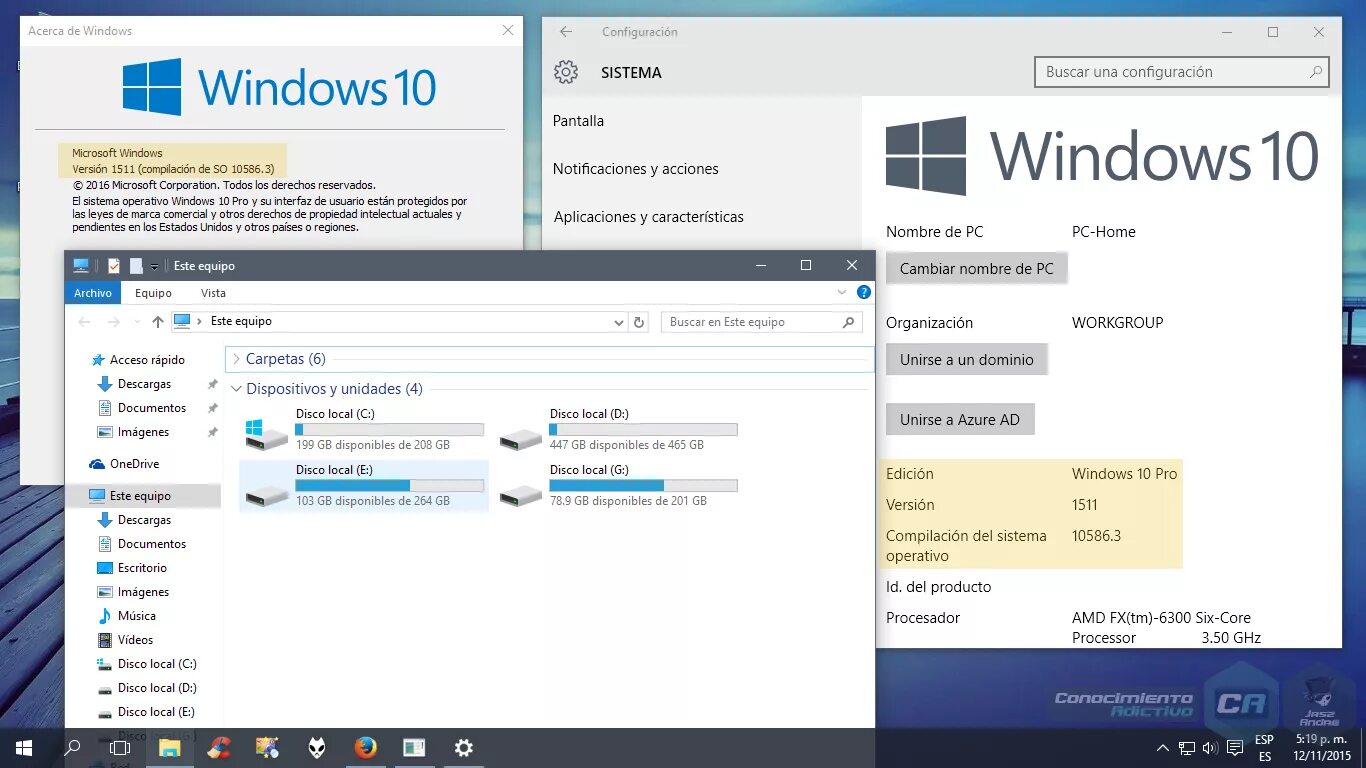Image resolution: width=1366 pixels, height=768 pixels.
Task: Click the magnifier icon in Explorer search box
Action: (x=848, y=322)
